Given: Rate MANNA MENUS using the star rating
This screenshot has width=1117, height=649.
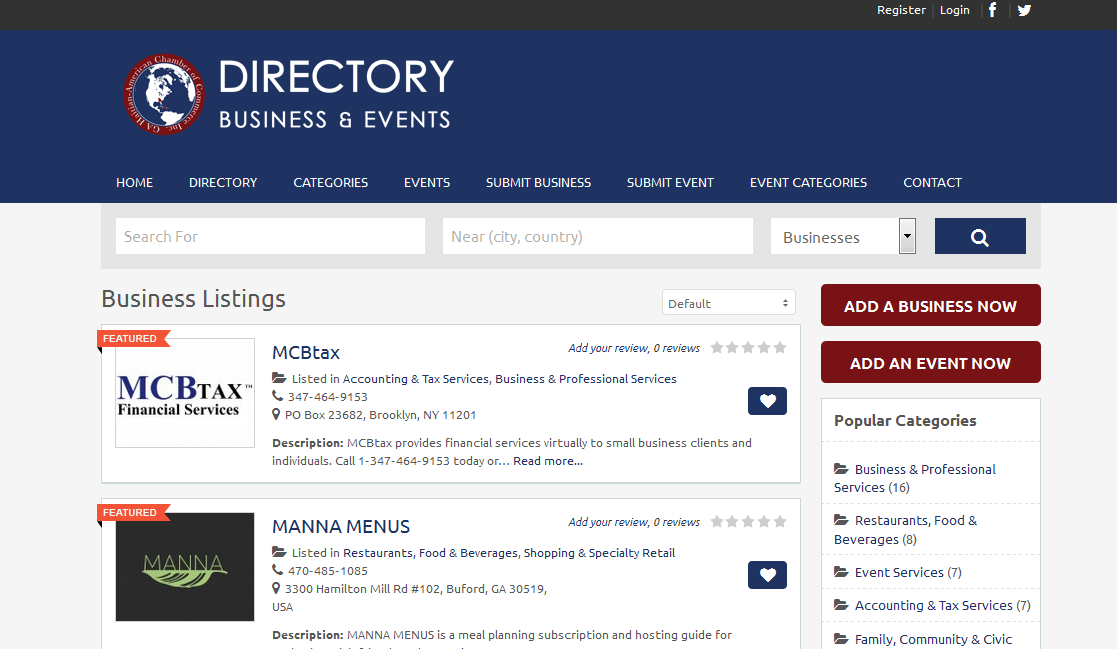Looking at the screenshot, I should pos(748,522).
